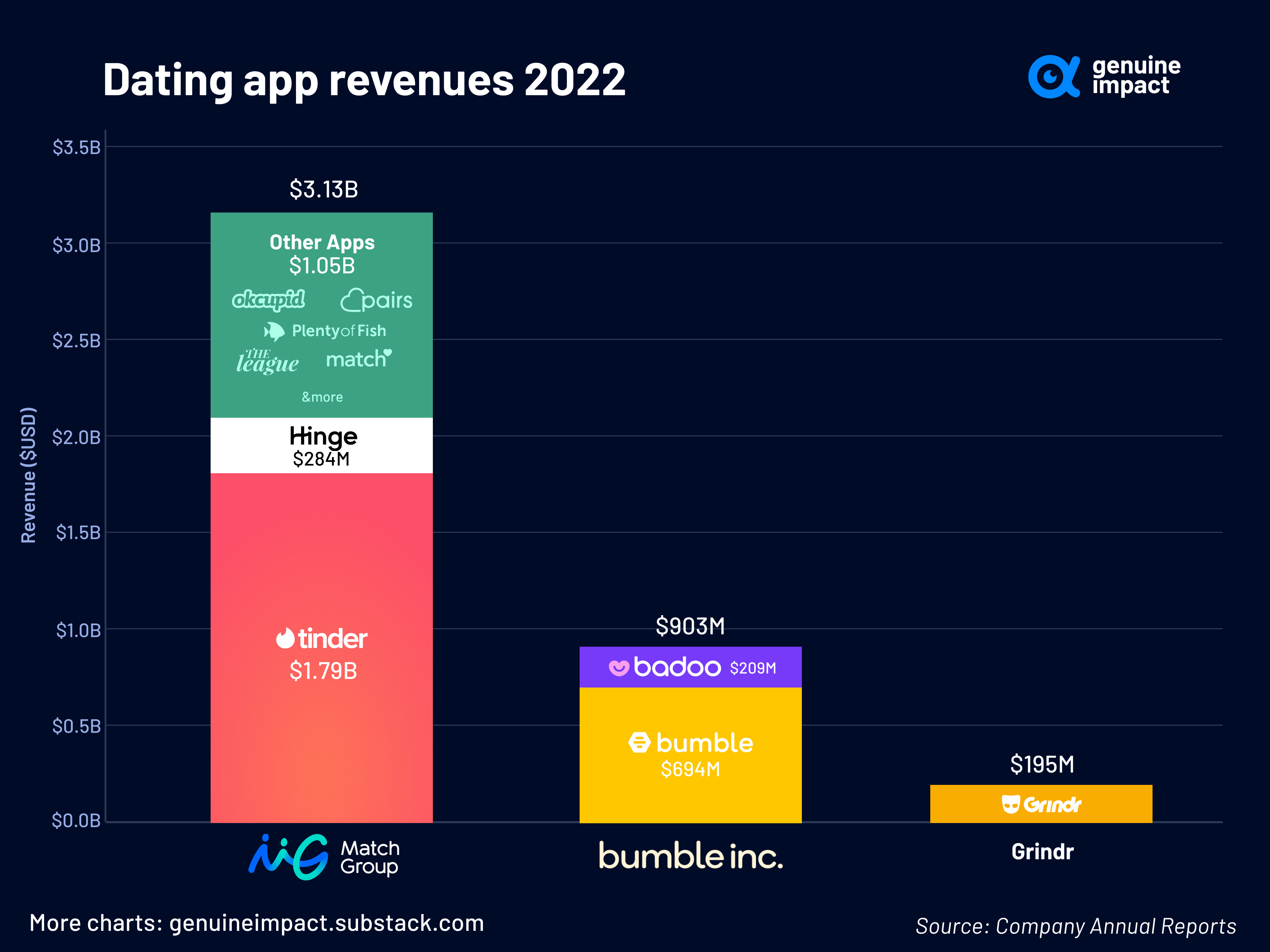Click the '$284M' Hinge value
The height and width of the screenshot is (952, 1270).
[x=321, y=459]
